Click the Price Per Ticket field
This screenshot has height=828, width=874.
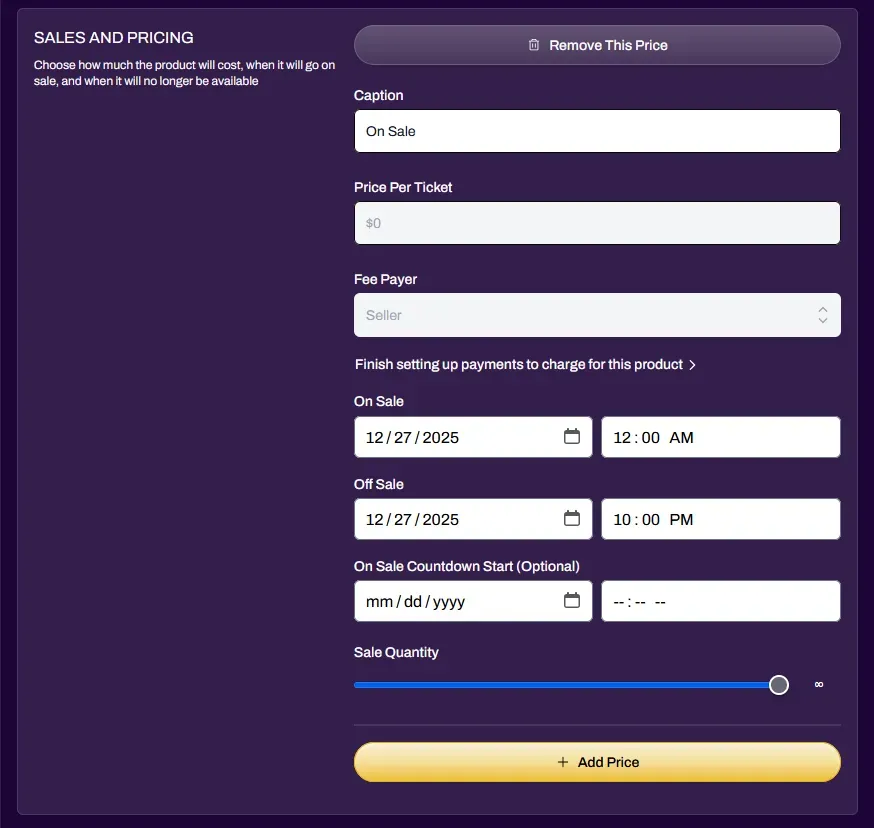597,223
